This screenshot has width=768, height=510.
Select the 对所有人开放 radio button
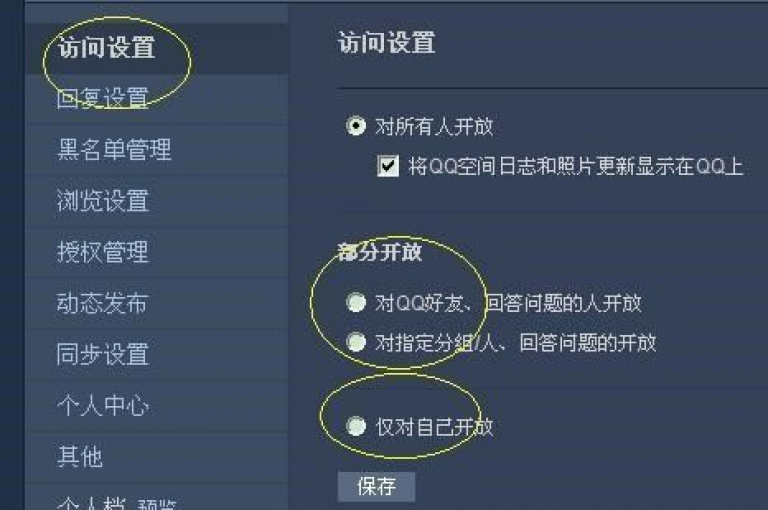tap(356, 126)
